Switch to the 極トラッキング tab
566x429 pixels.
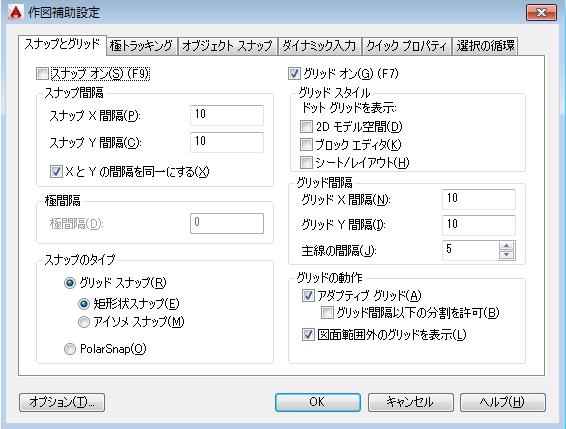142,46
